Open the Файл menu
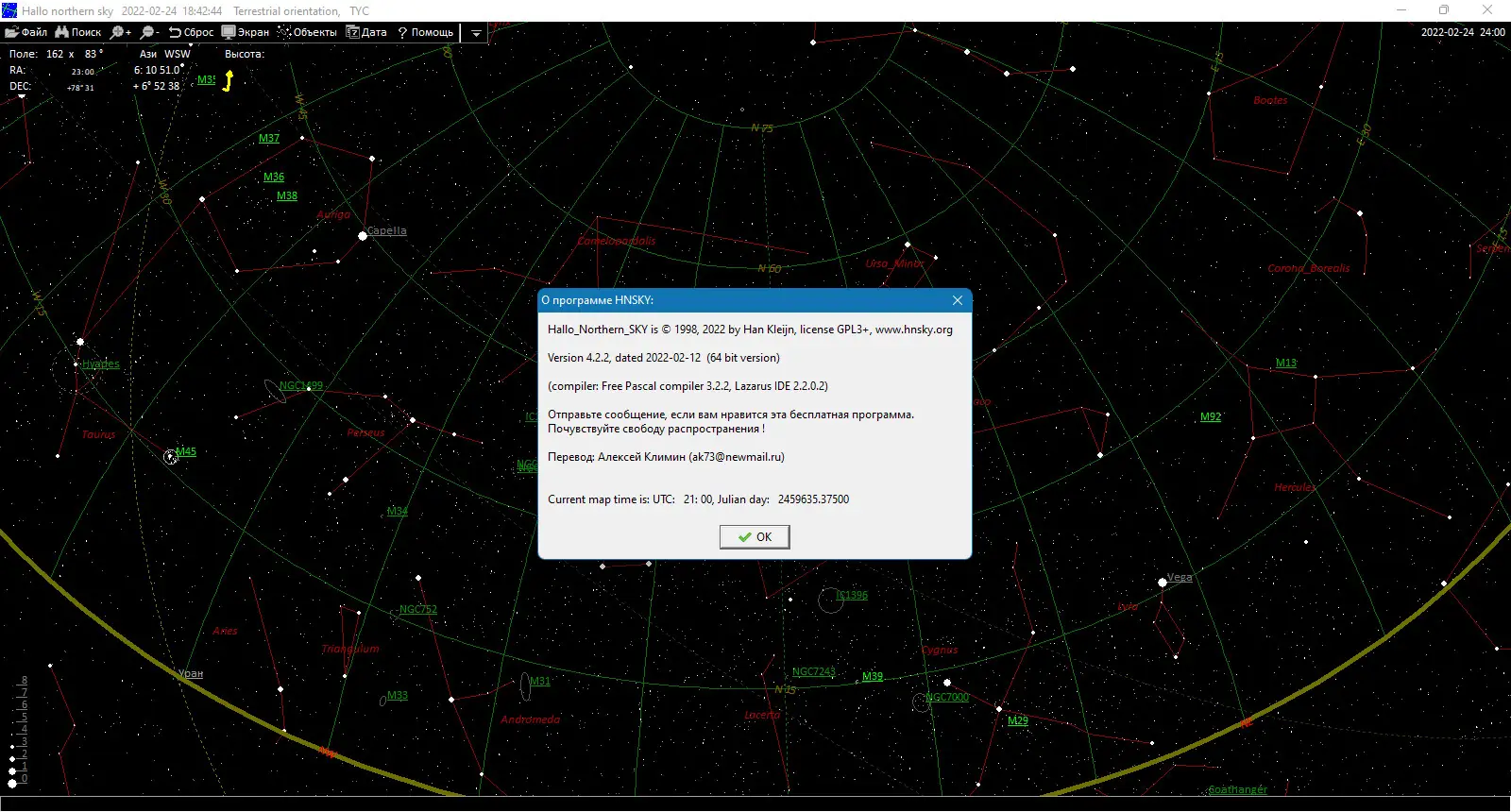Viewport: 1511px width, 812px height. click(26, 32)
